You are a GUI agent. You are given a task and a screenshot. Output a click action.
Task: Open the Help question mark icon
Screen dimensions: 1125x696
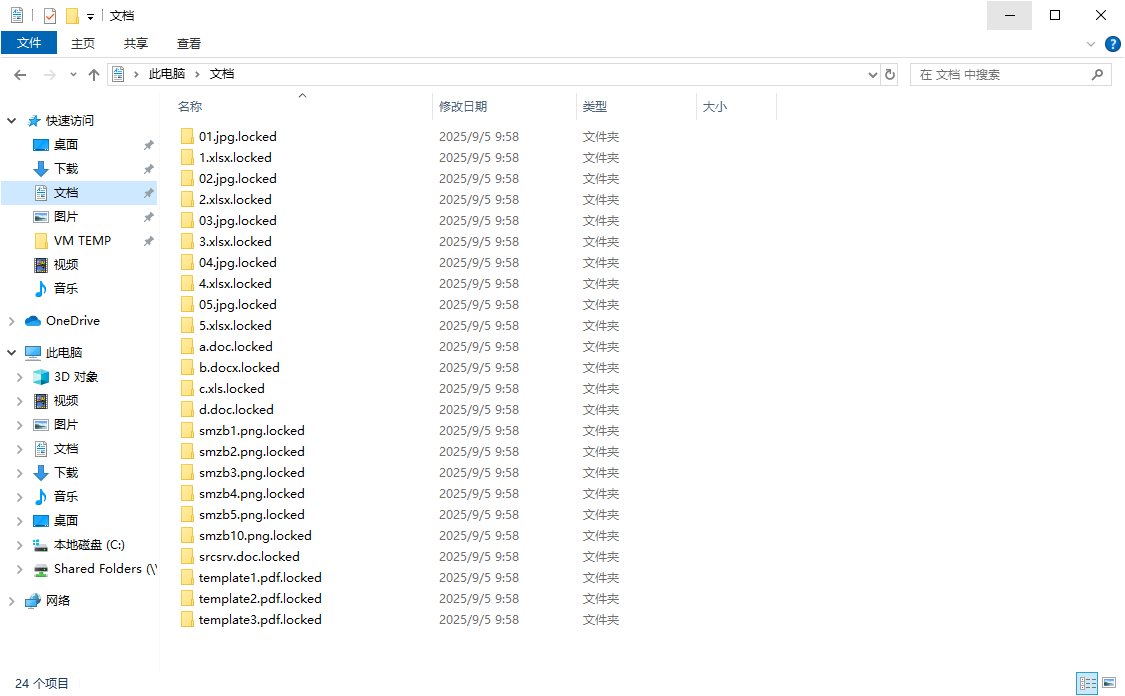pos(1112,44)
